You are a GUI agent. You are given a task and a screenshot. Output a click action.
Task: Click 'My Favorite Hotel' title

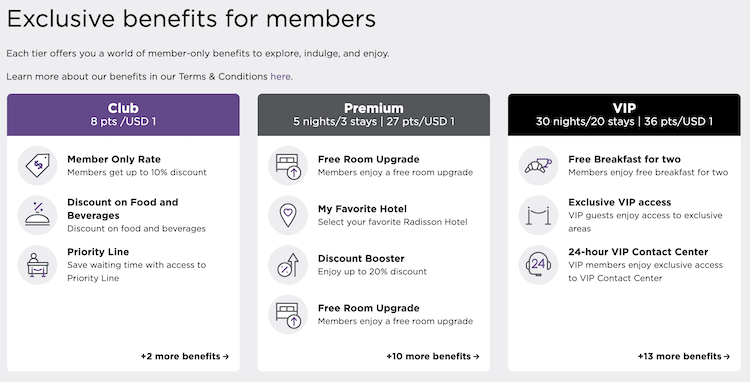(x=362, y=209)
